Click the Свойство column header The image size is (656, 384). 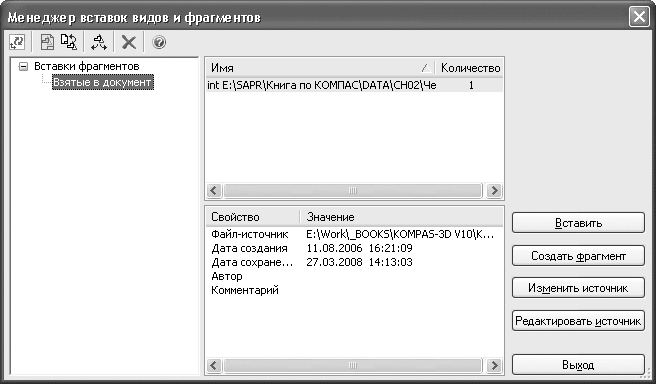tap(253, 217)
